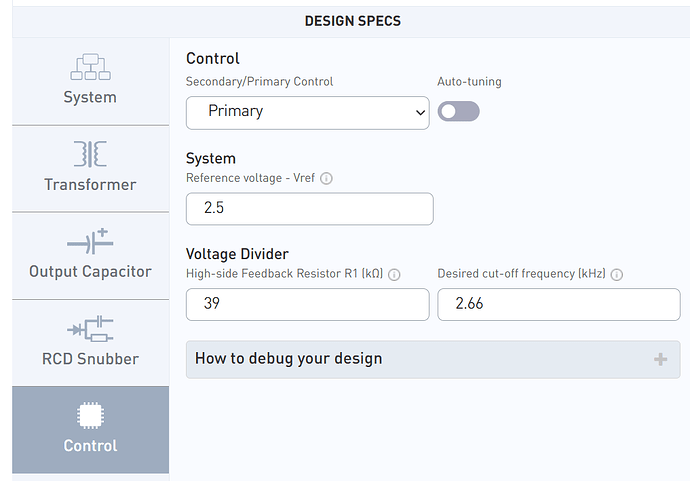Show info for Reference voltage Vref

pos(326,179)
